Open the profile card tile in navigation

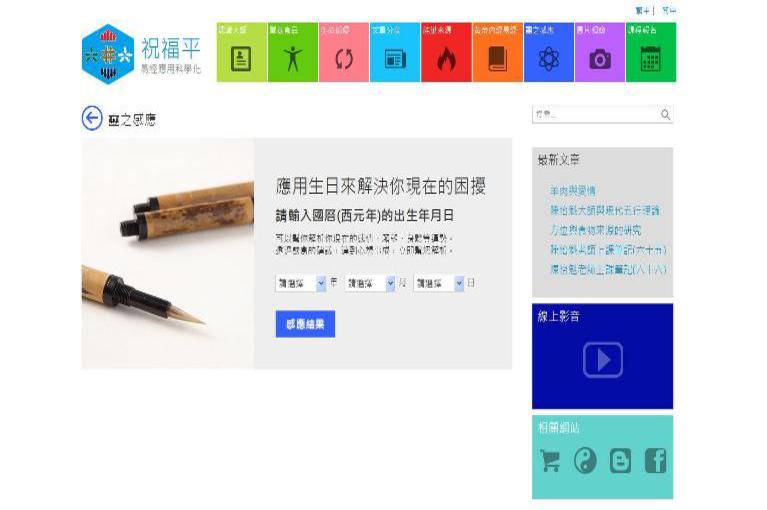242,52
